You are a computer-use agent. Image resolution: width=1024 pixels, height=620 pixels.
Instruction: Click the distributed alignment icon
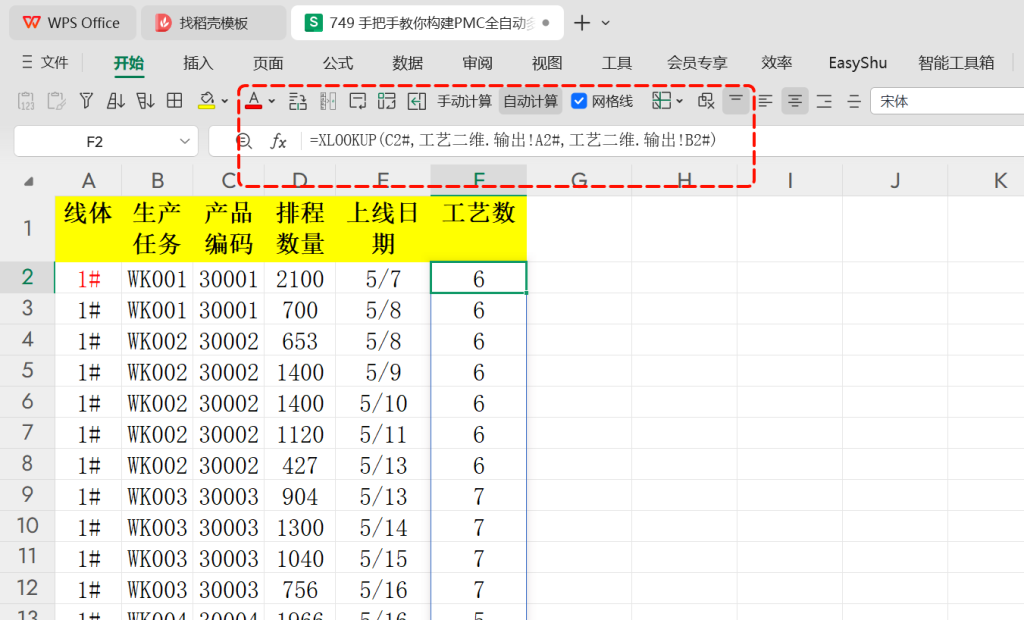(854, 101)
